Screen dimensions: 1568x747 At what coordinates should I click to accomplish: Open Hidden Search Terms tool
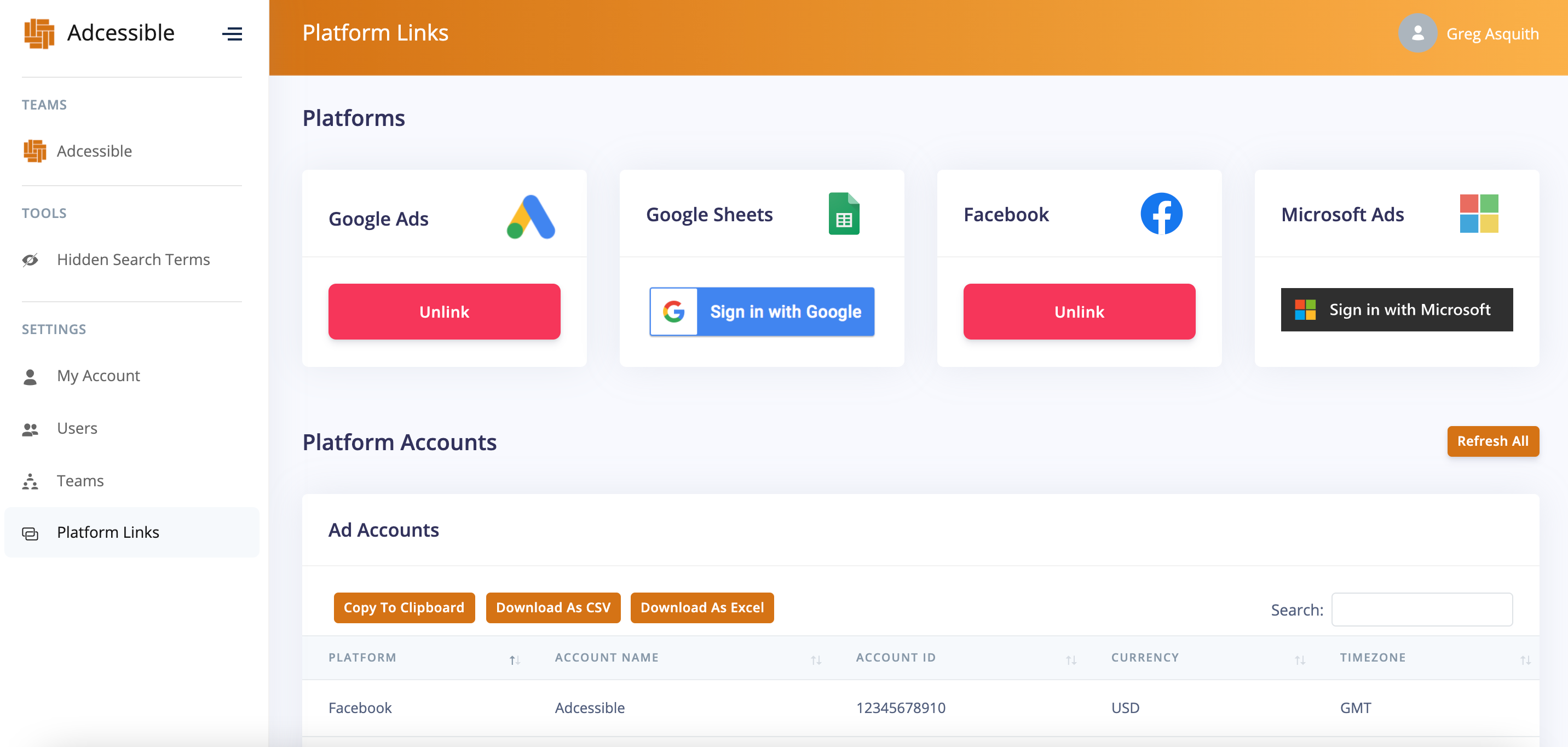tap(132, 260)
